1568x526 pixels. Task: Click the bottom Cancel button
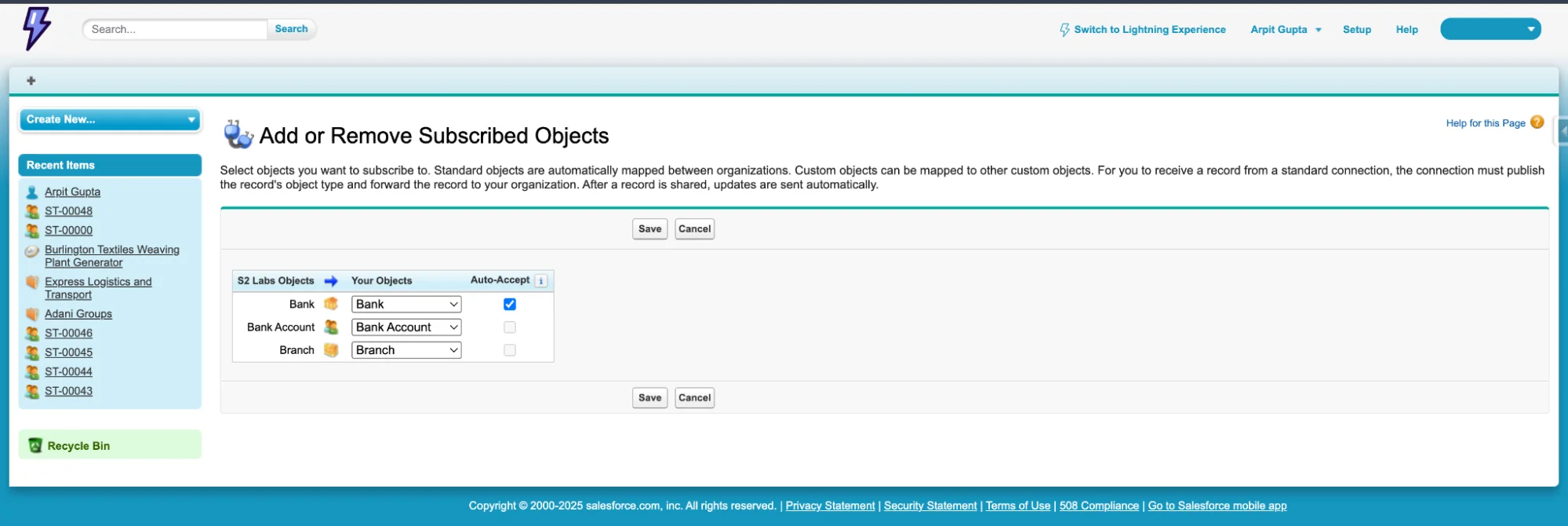(x=694, y=398)
